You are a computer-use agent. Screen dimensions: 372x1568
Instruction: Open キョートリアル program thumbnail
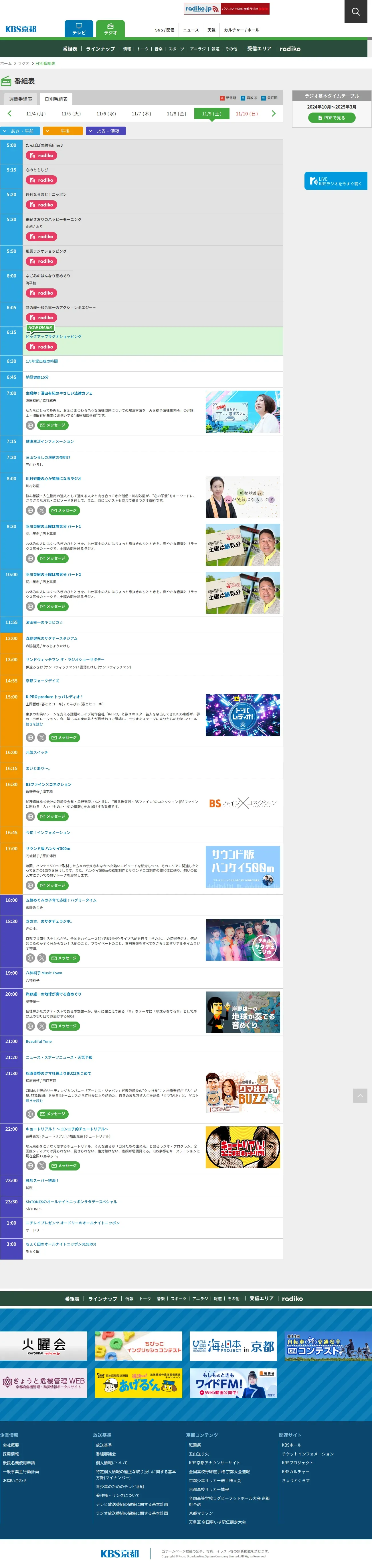(x=243, y=1147)
